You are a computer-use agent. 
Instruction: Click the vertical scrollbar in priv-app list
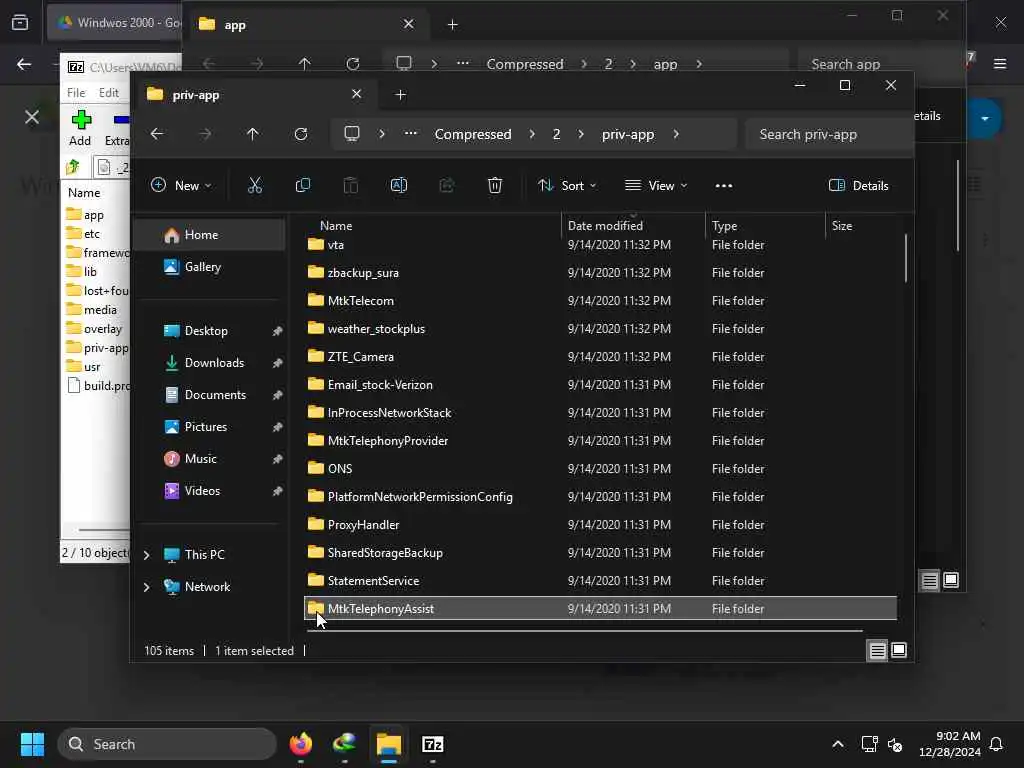(x=906, y=259)
